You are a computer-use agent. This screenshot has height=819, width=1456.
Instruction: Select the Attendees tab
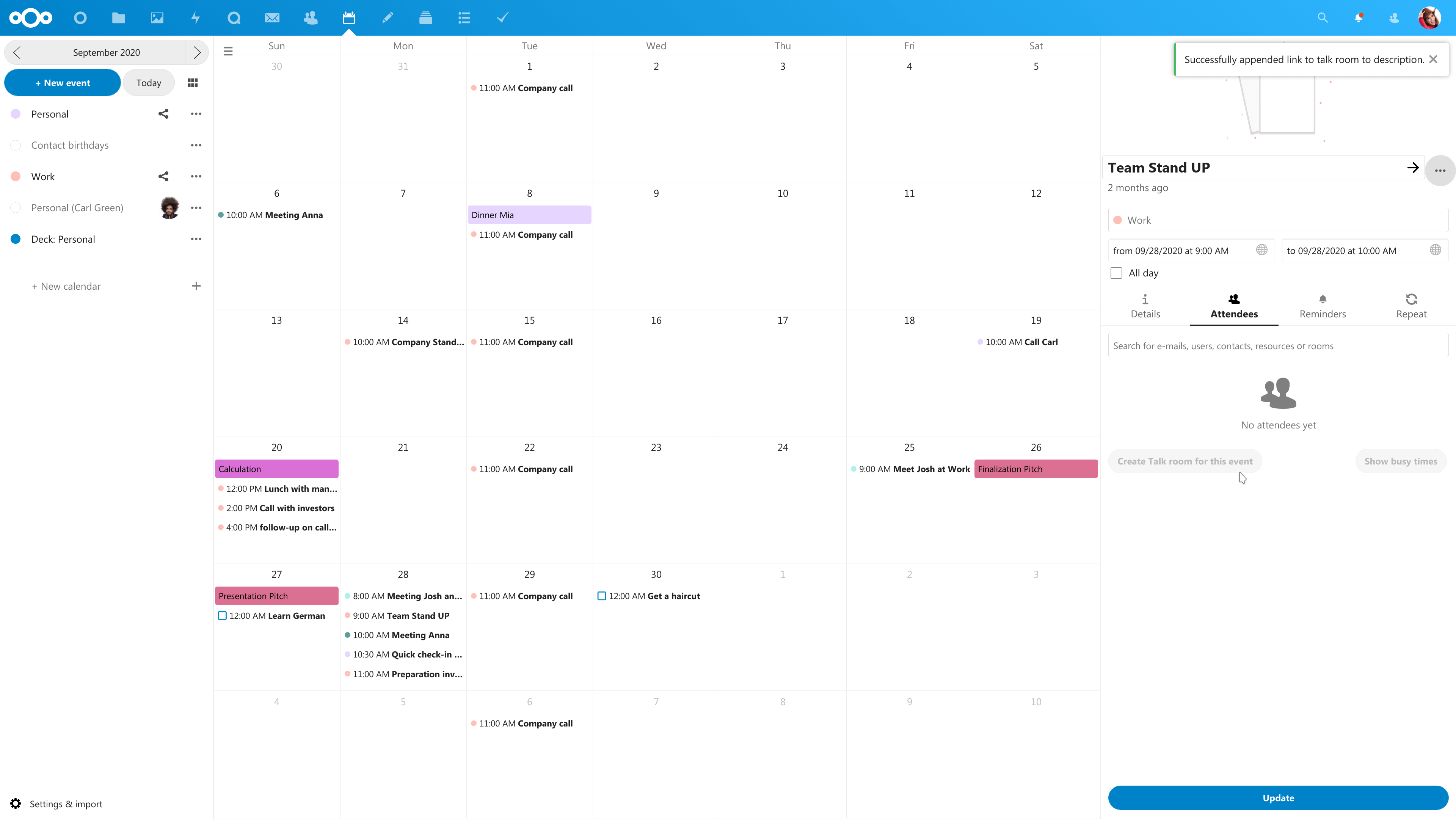pyautogui.click(x=1234, y=306)
